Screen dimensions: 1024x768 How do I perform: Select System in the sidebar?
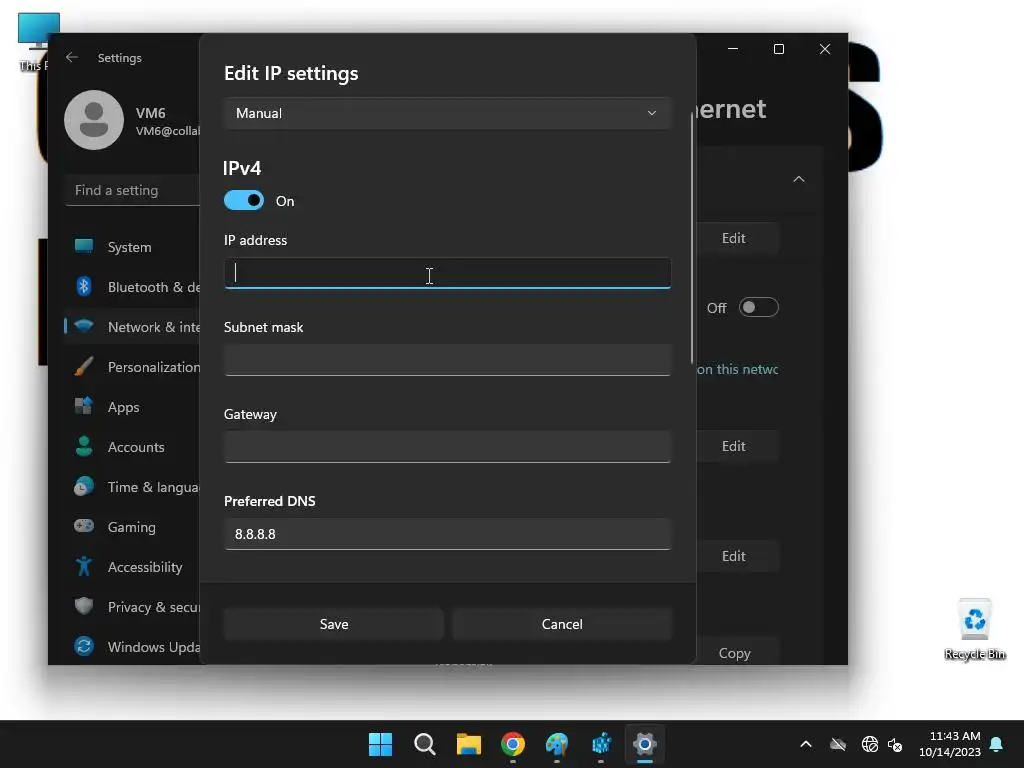[x=129, y=247]
